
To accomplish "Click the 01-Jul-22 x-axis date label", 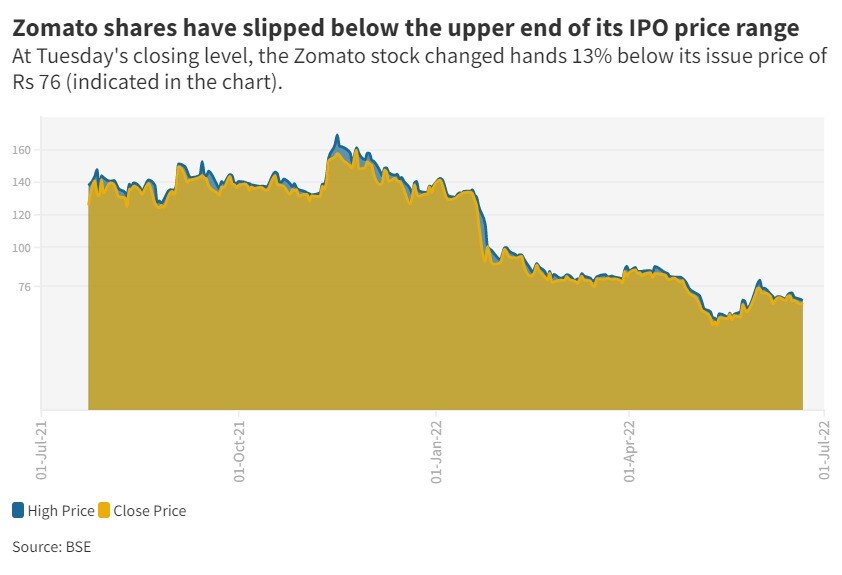I will (x=824, y=450).
